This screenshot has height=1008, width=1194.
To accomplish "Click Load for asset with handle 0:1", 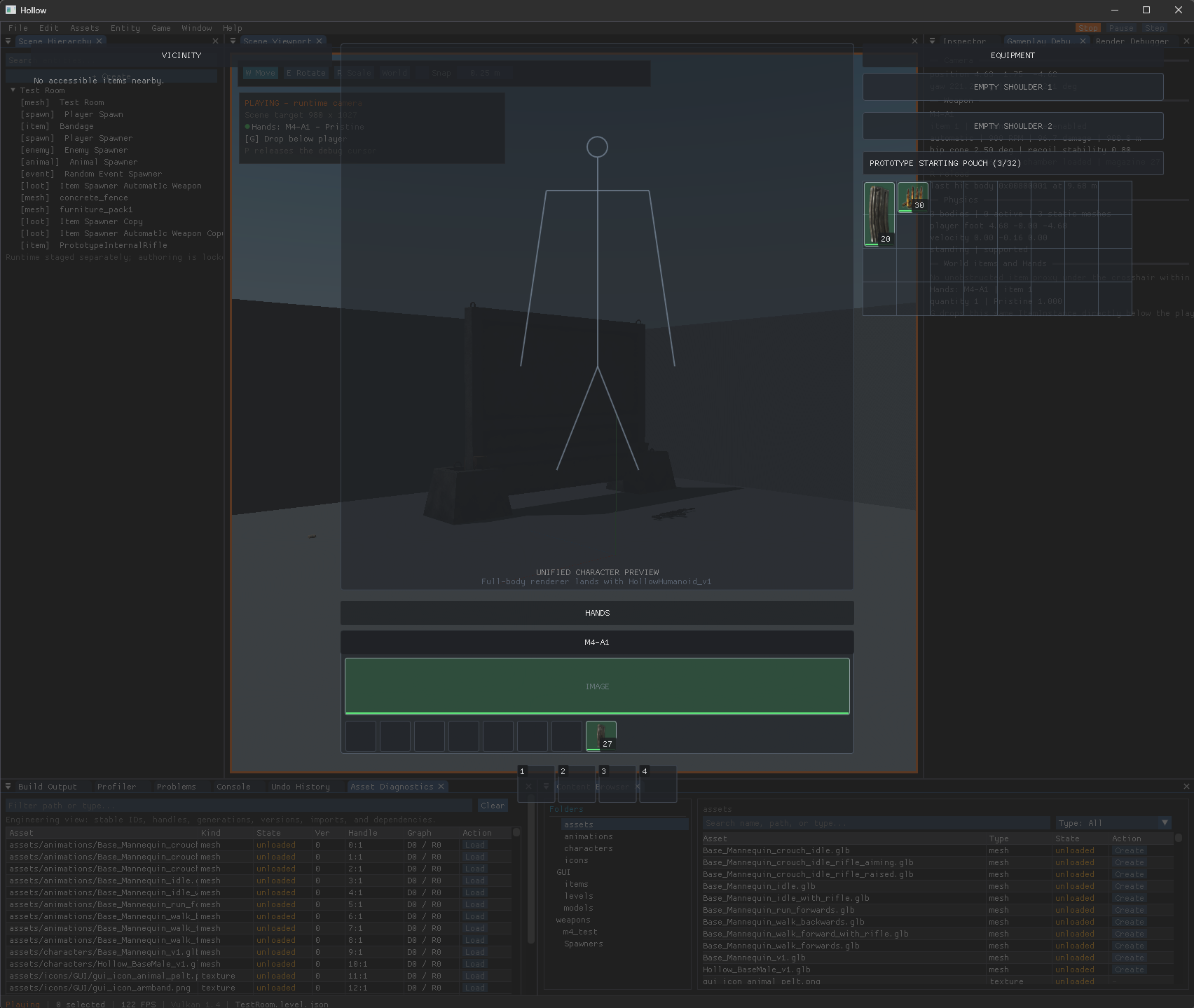I will (x=474, y=845).
